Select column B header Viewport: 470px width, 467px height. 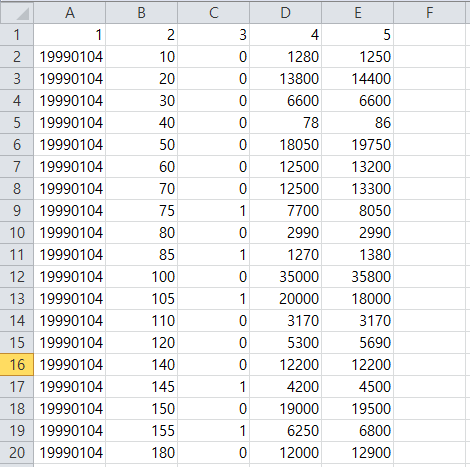coord(142,13)
